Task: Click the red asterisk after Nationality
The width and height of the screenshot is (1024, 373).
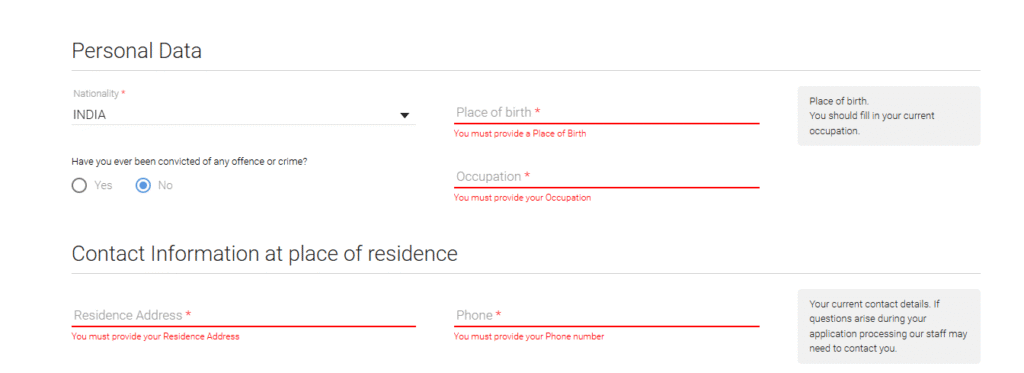Action: pyautogui.click(x=123, y=93)
